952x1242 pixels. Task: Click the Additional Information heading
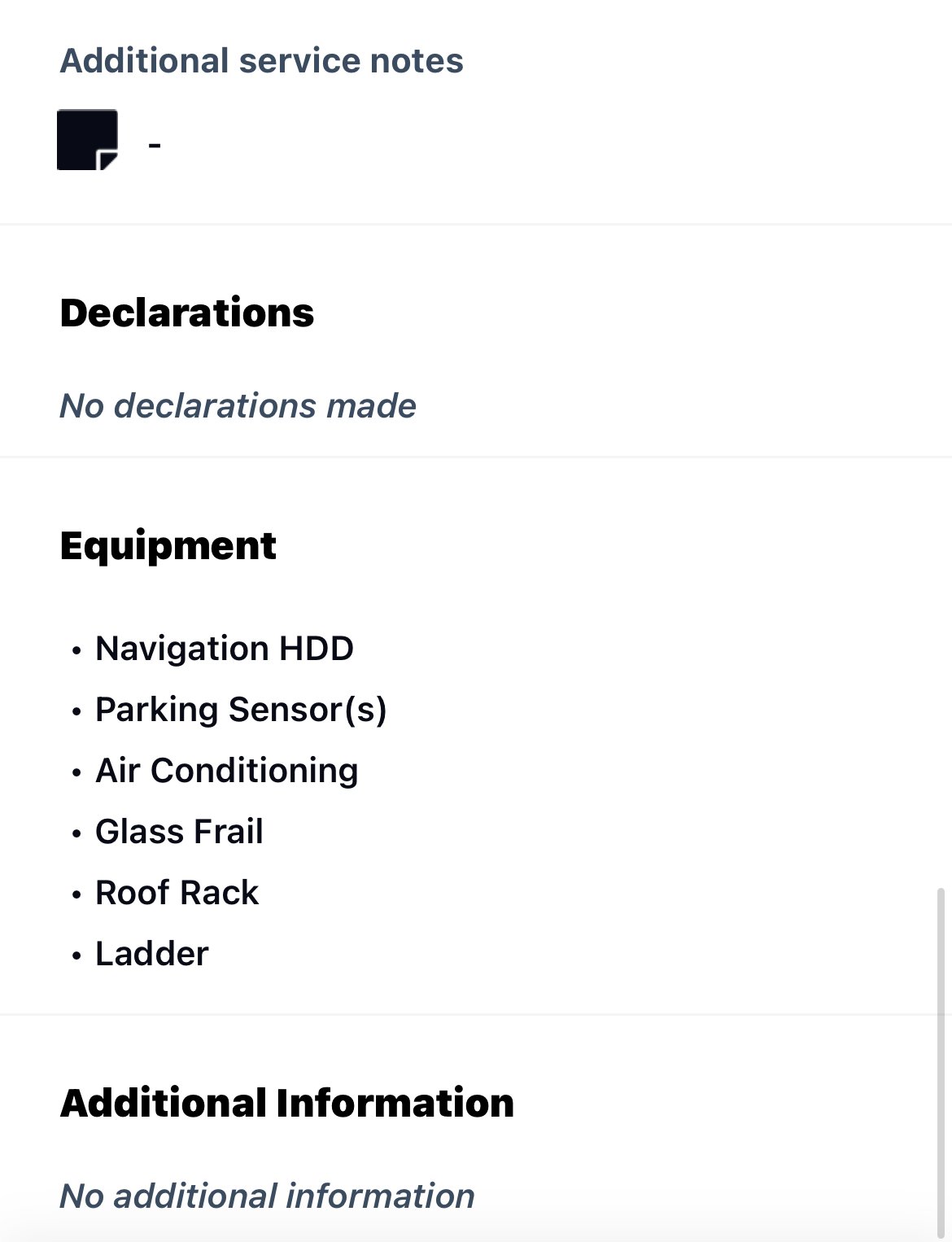[287, 1104]
